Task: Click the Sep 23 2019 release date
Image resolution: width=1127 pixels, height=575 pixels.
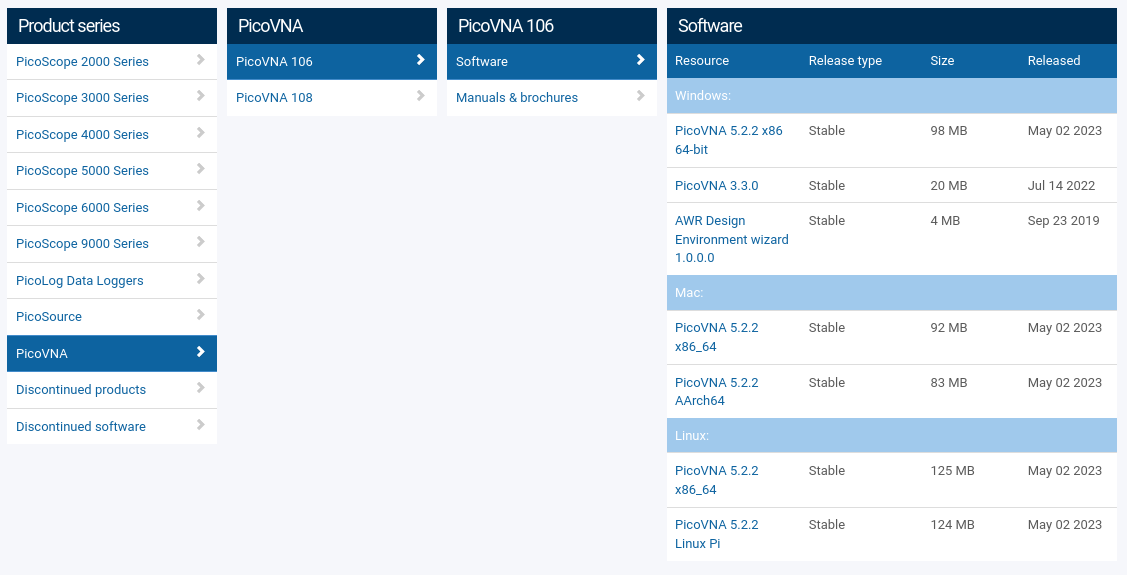Action: pos(1064,221)
